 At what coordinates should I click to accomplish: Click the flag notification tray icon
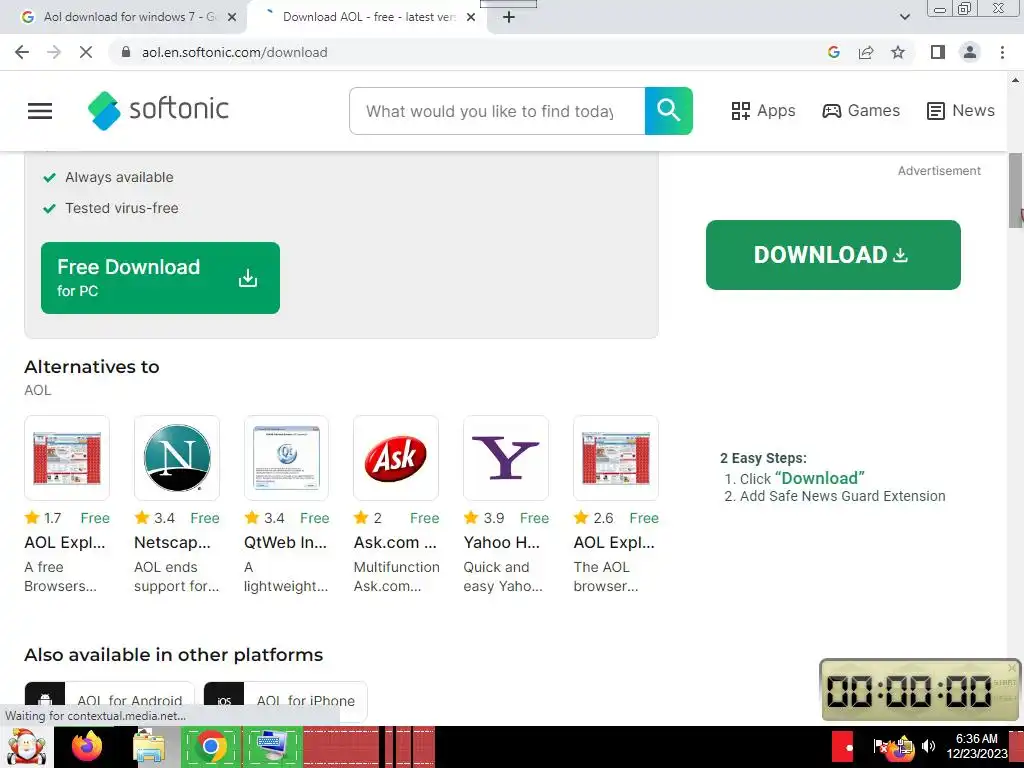point(880,746)
